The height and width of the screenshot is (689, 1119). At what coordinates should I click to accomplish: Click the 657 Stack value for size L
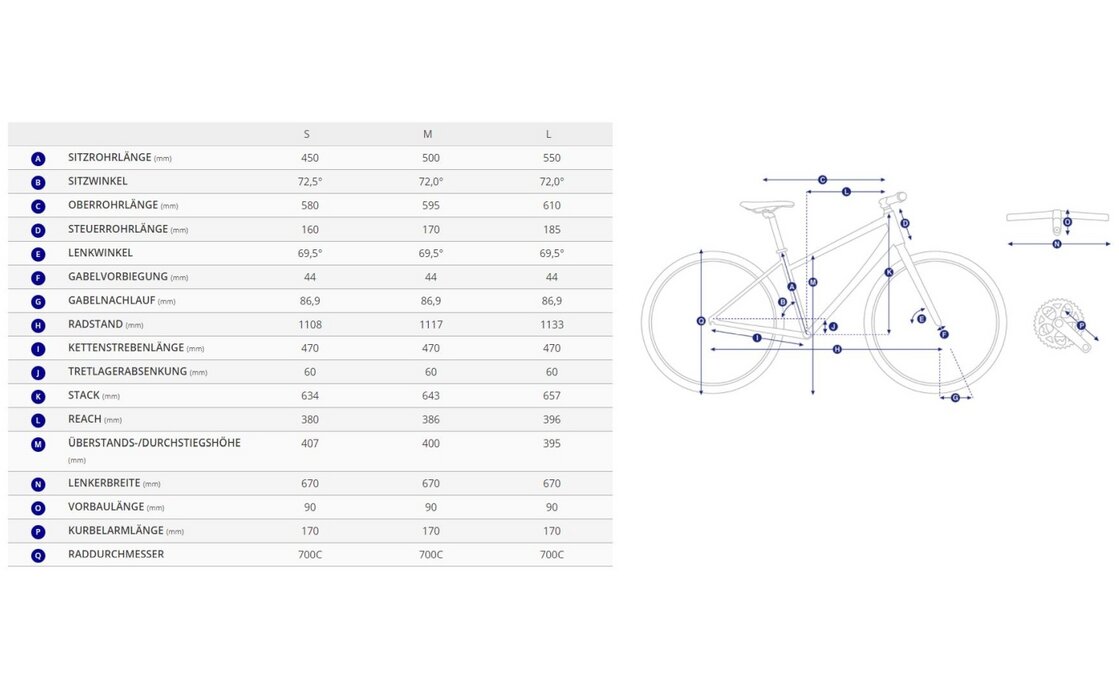552,396
